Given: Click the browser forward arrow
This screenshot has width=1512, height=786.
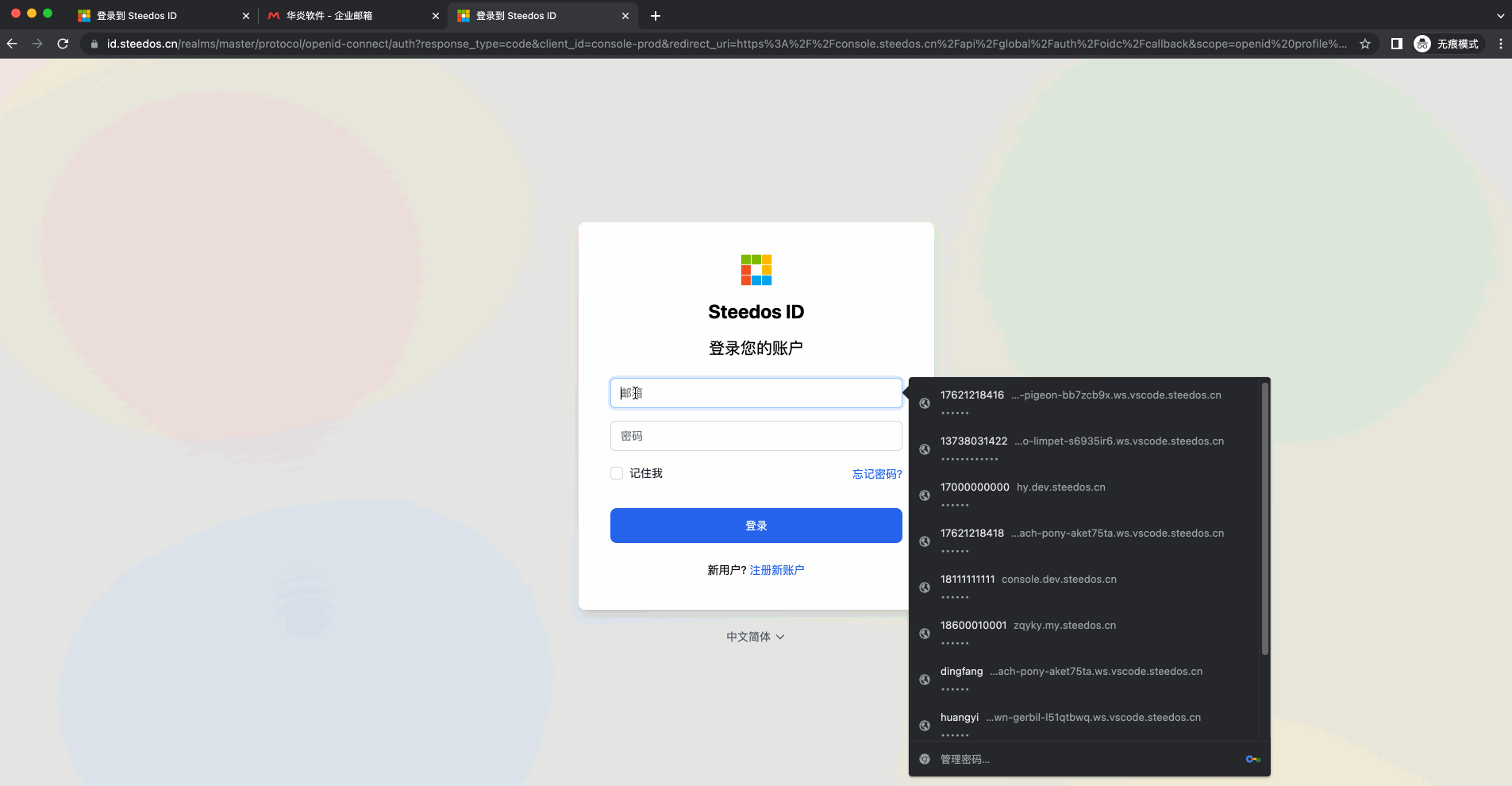Looking at the screenshot, I should pyautogui.click(x=37, y=44).
